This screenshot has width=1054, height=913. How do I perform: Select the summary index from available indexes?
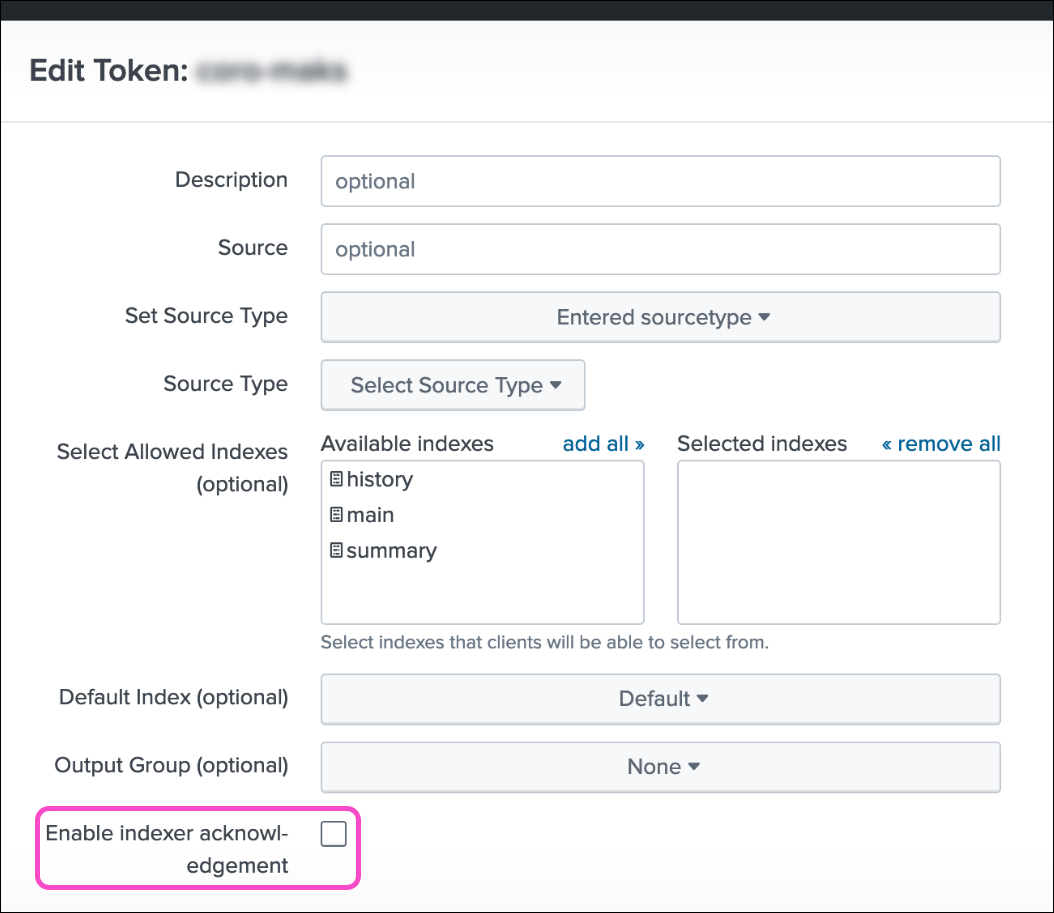390,550
